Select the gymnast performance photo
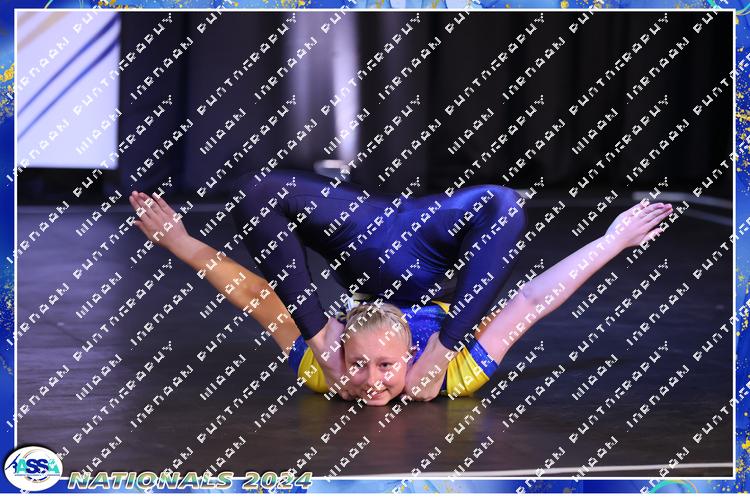 [x=375, y=244]
